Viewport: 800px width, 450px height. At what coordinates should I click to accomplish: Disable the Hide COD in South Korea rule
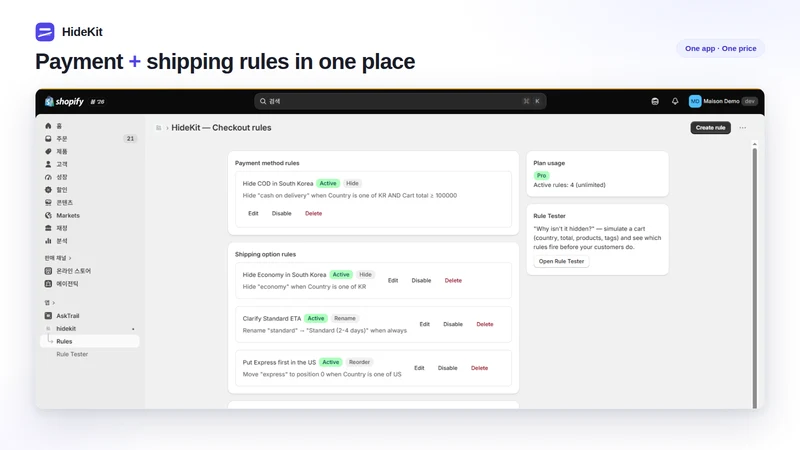pos(281,213)
